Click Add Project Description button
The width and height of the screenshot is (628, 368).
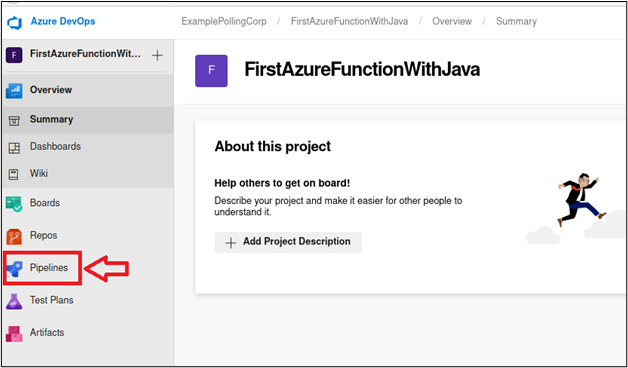[288, 242]
